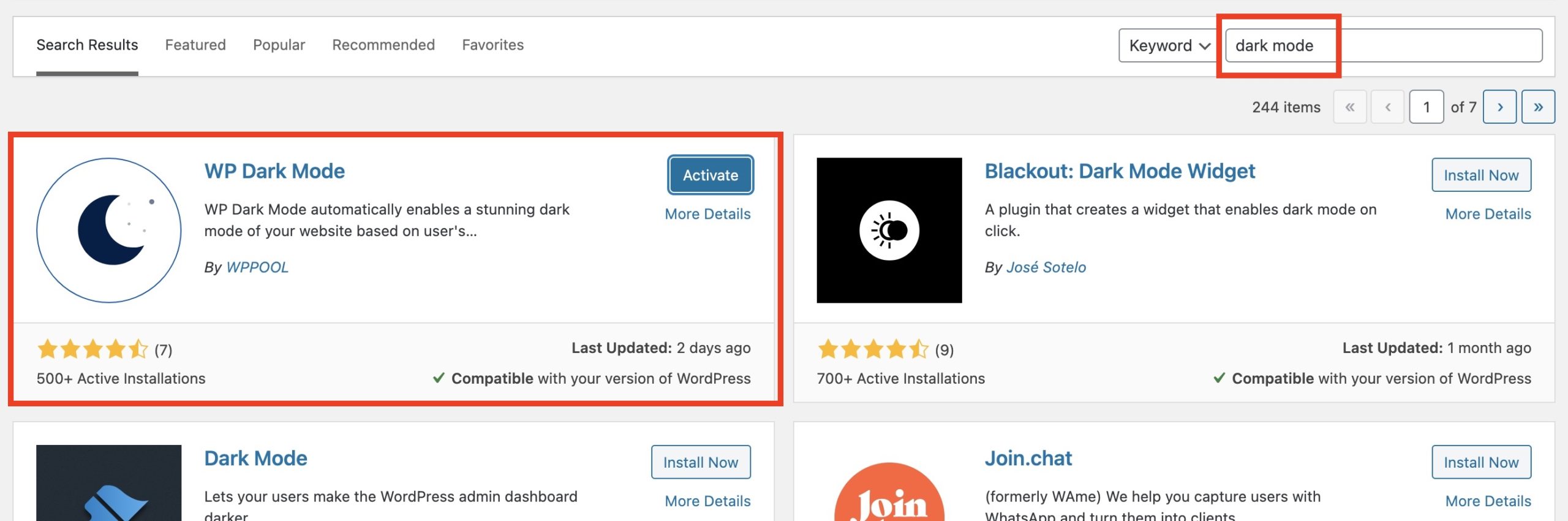Image resolution: width=1568 pixels, height=521 pixels.
Task: Switch to the Featured tab
Action: pyautogui.click(x=195, y=45)
